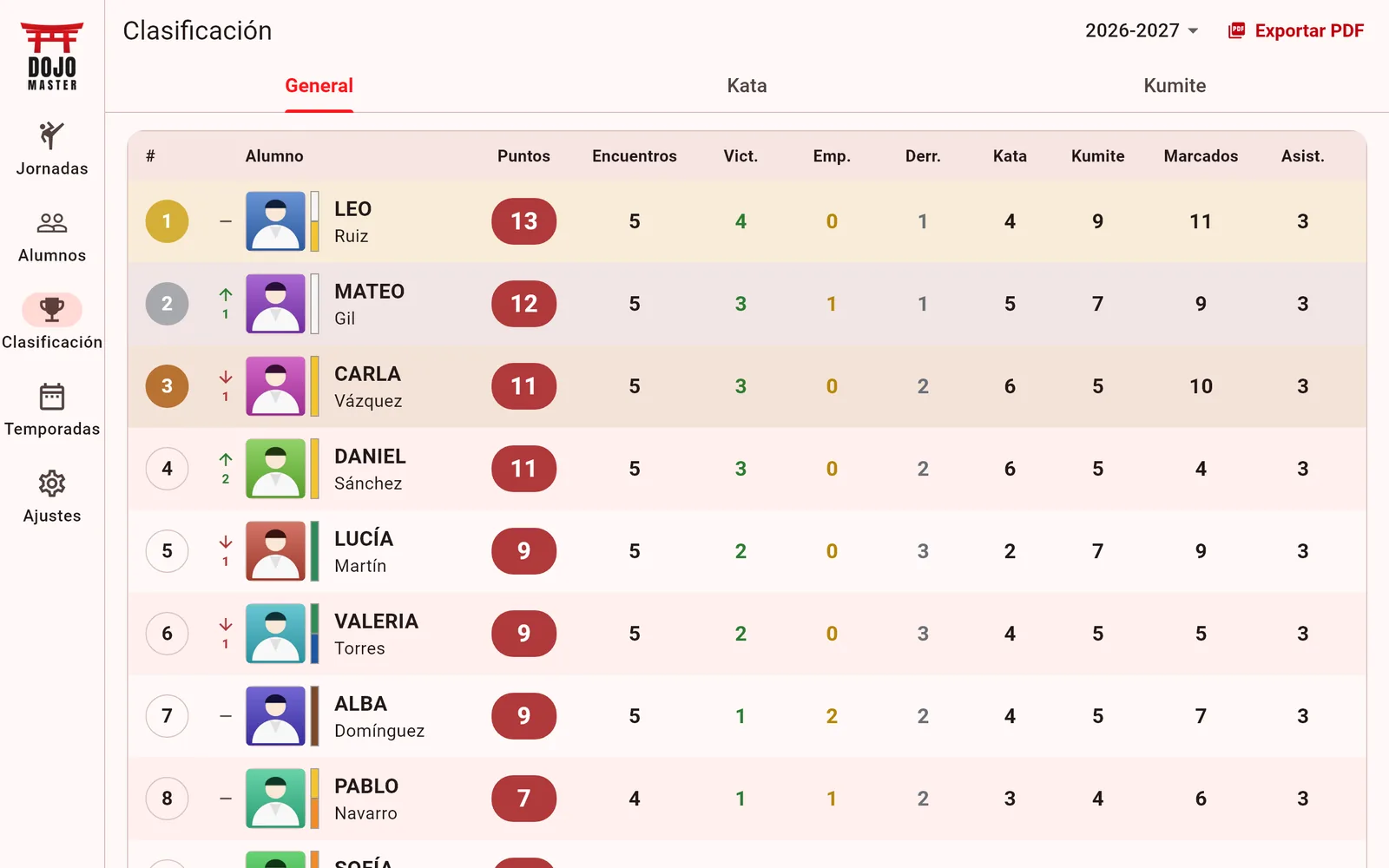Select the Clasificación trophy icon

(52, 309)
